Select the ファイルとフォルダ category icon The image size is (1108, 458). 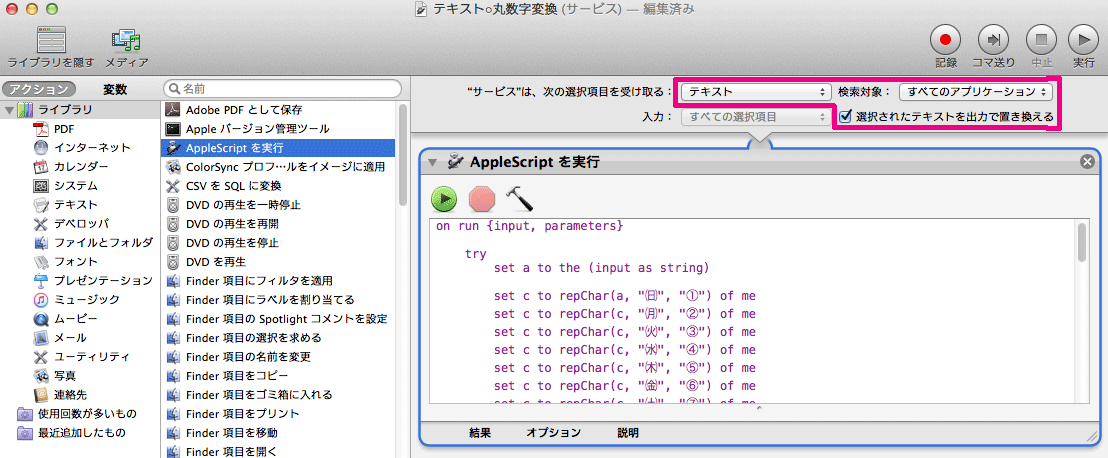(x=41, y=242)
